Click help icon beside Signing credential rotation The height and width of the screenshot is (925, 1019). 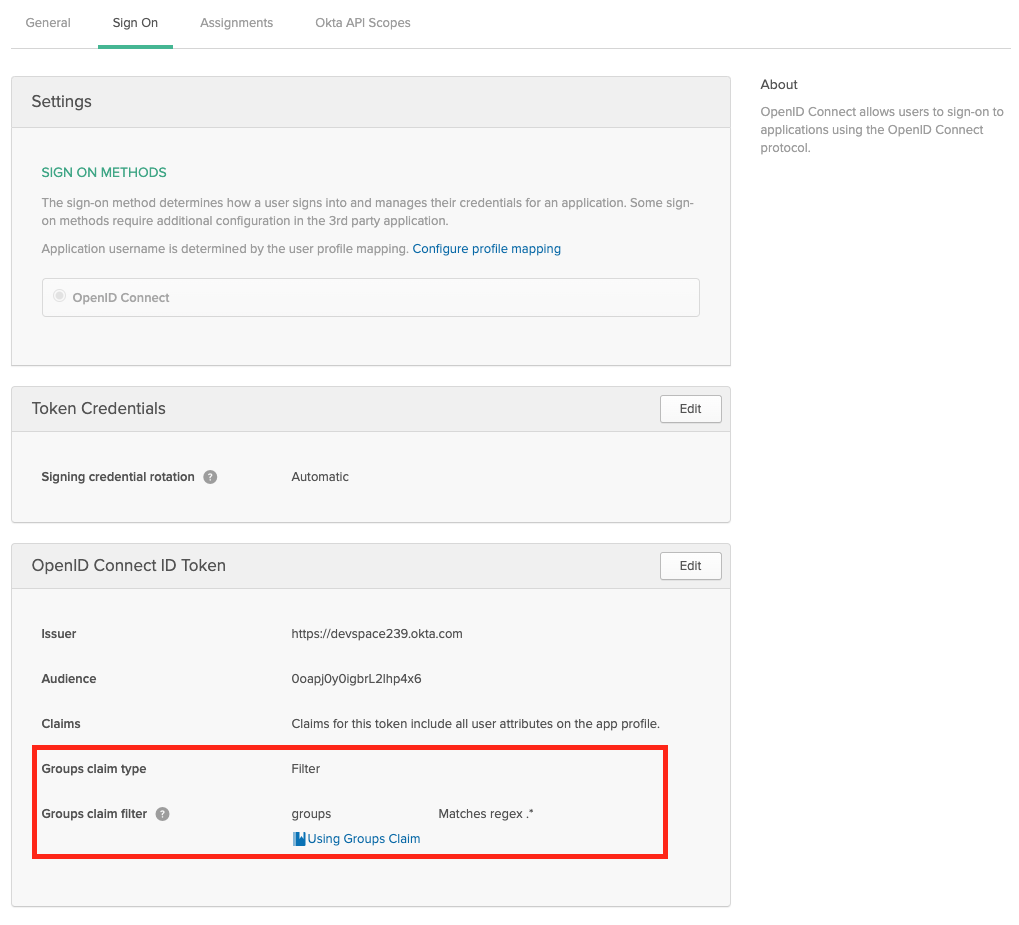[210, 477]
